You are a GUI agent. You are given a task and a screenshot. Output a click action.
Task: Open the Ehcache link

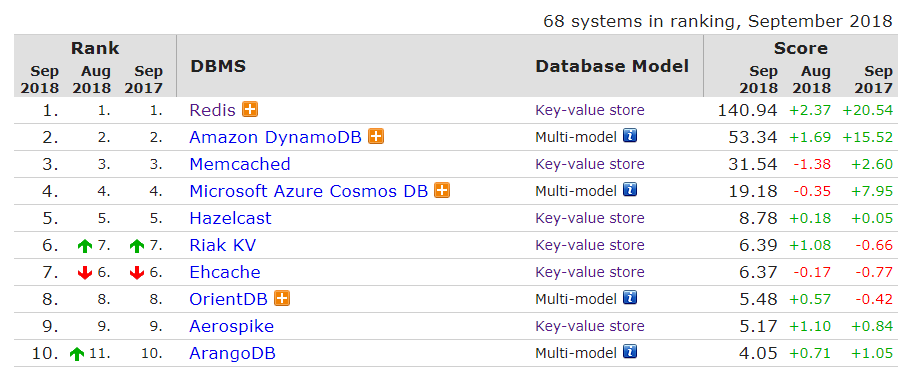click(225, 272)
